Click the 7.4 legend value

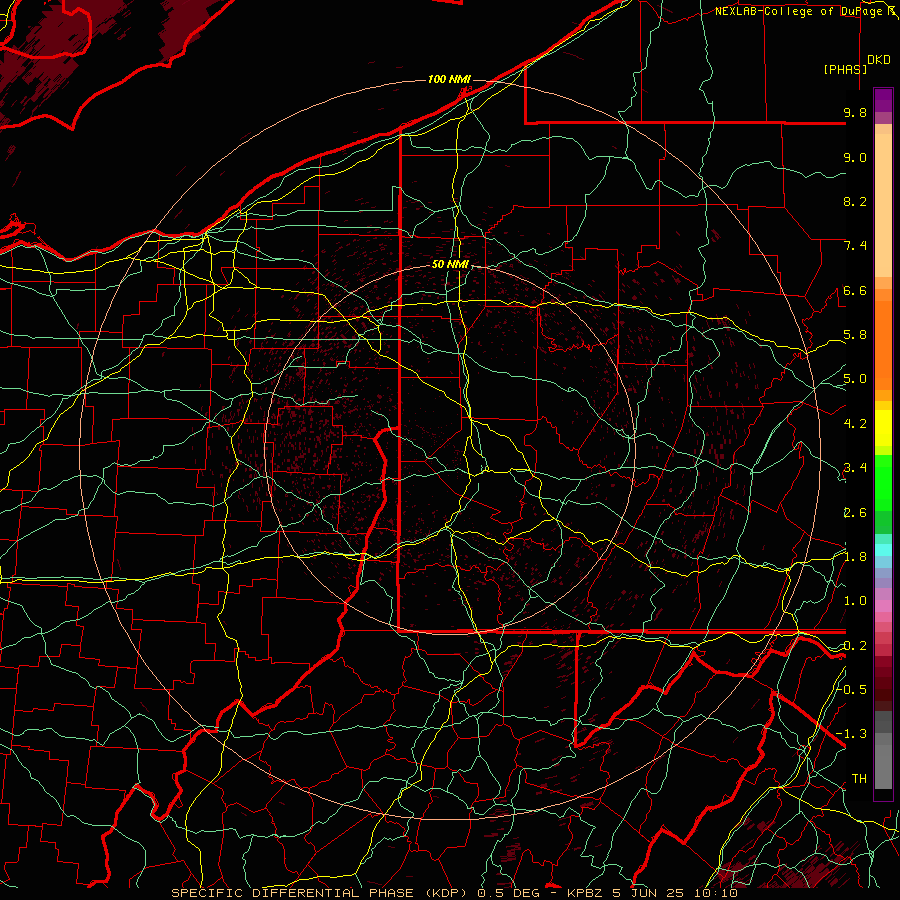pyautogui.click(x=855, y=246)
